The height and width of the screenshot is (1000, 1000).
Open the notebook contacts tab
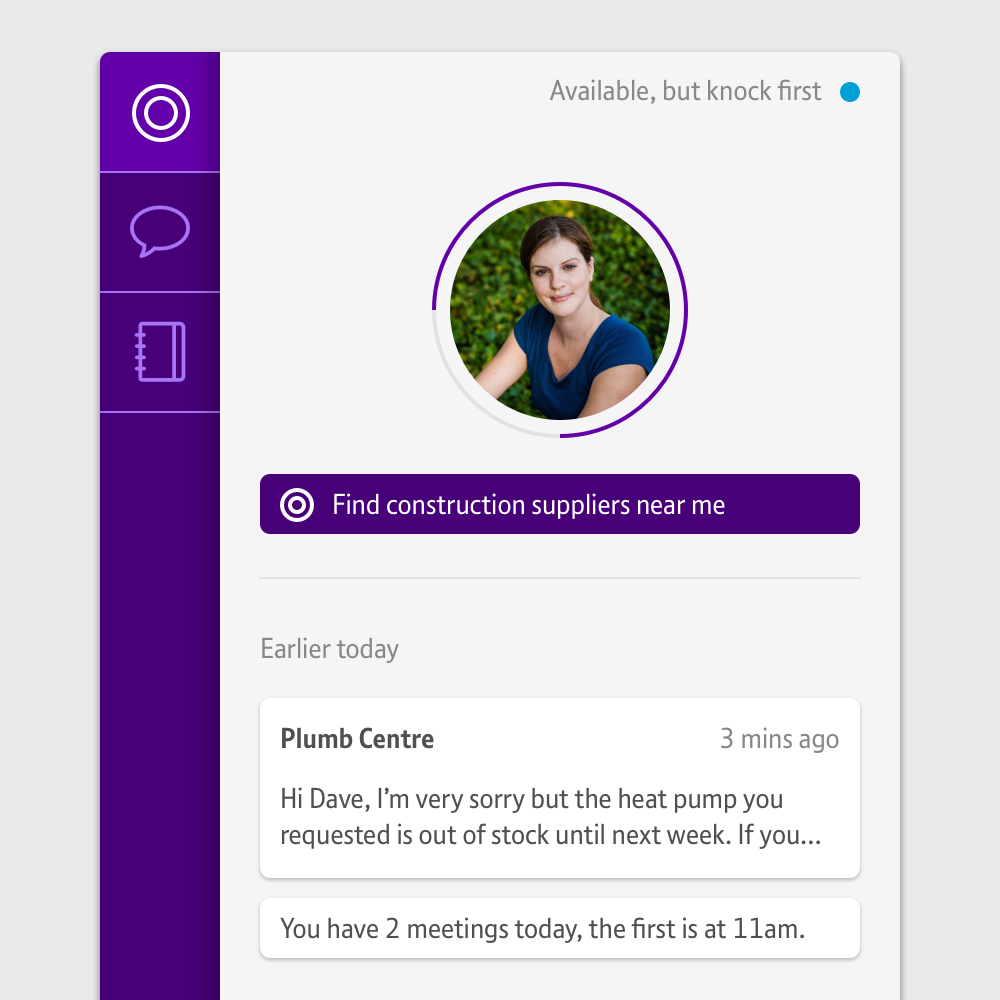(160, 352)
